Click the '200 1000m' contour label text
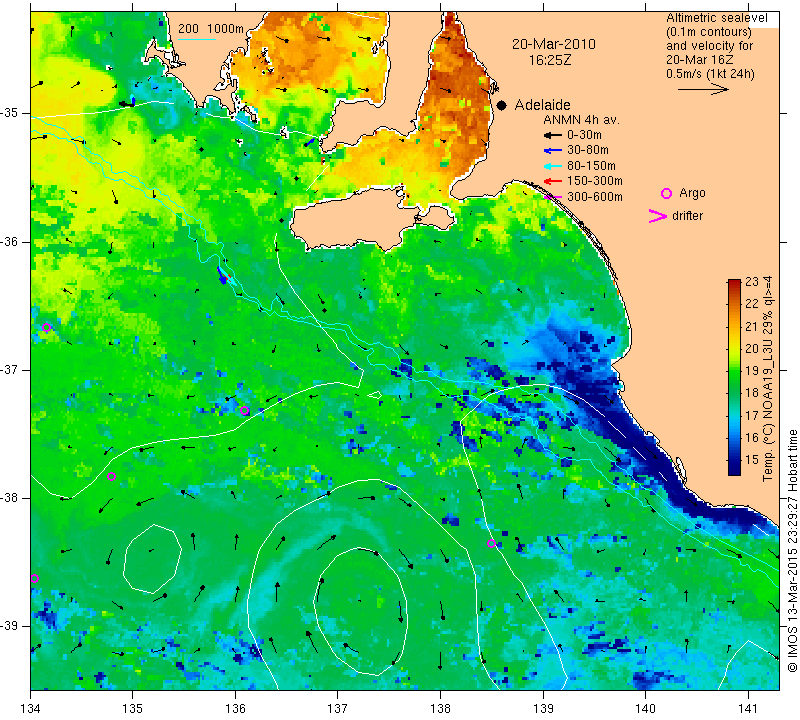The width and height of the screenshot is (800, 720). [x=211, y=29]
